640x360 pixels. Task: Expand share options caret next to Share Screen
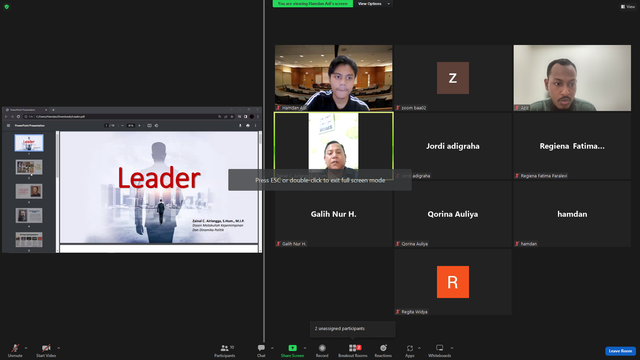click(x=305, y=348)
